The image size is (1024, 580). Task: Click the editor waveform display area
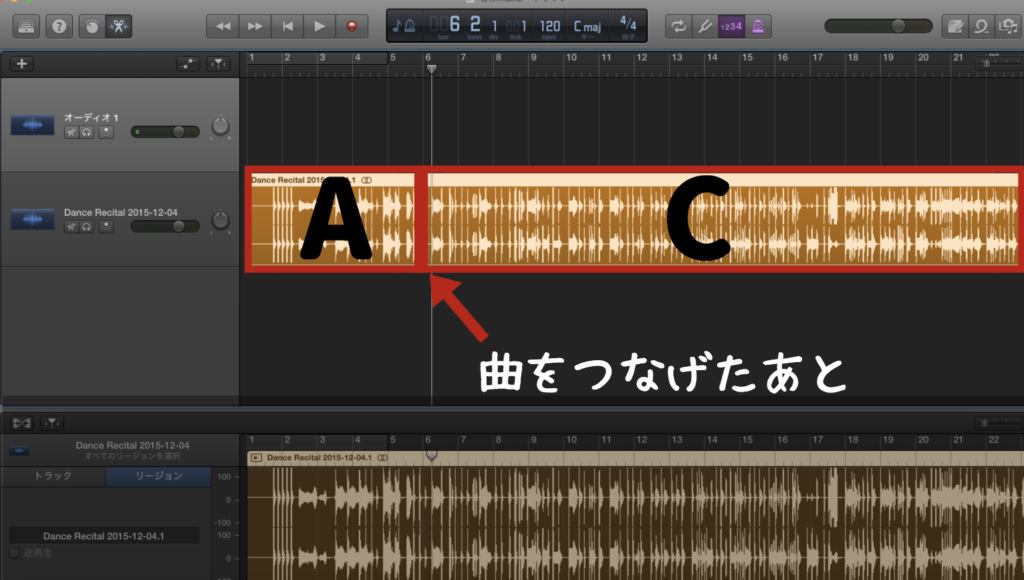(x=635, y=523)
